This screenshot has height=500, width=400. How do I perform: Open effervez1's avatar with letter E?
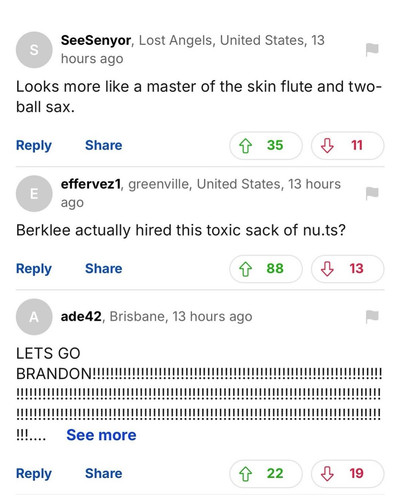point(34,193)
